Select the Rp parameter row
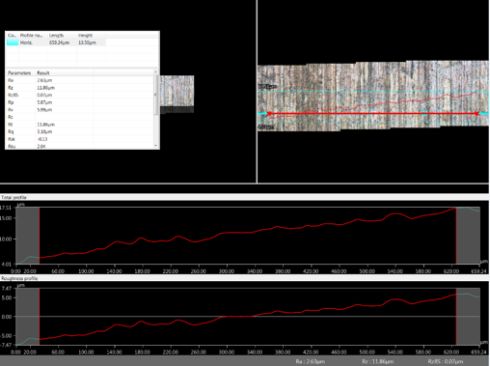 tap(80, 102)
